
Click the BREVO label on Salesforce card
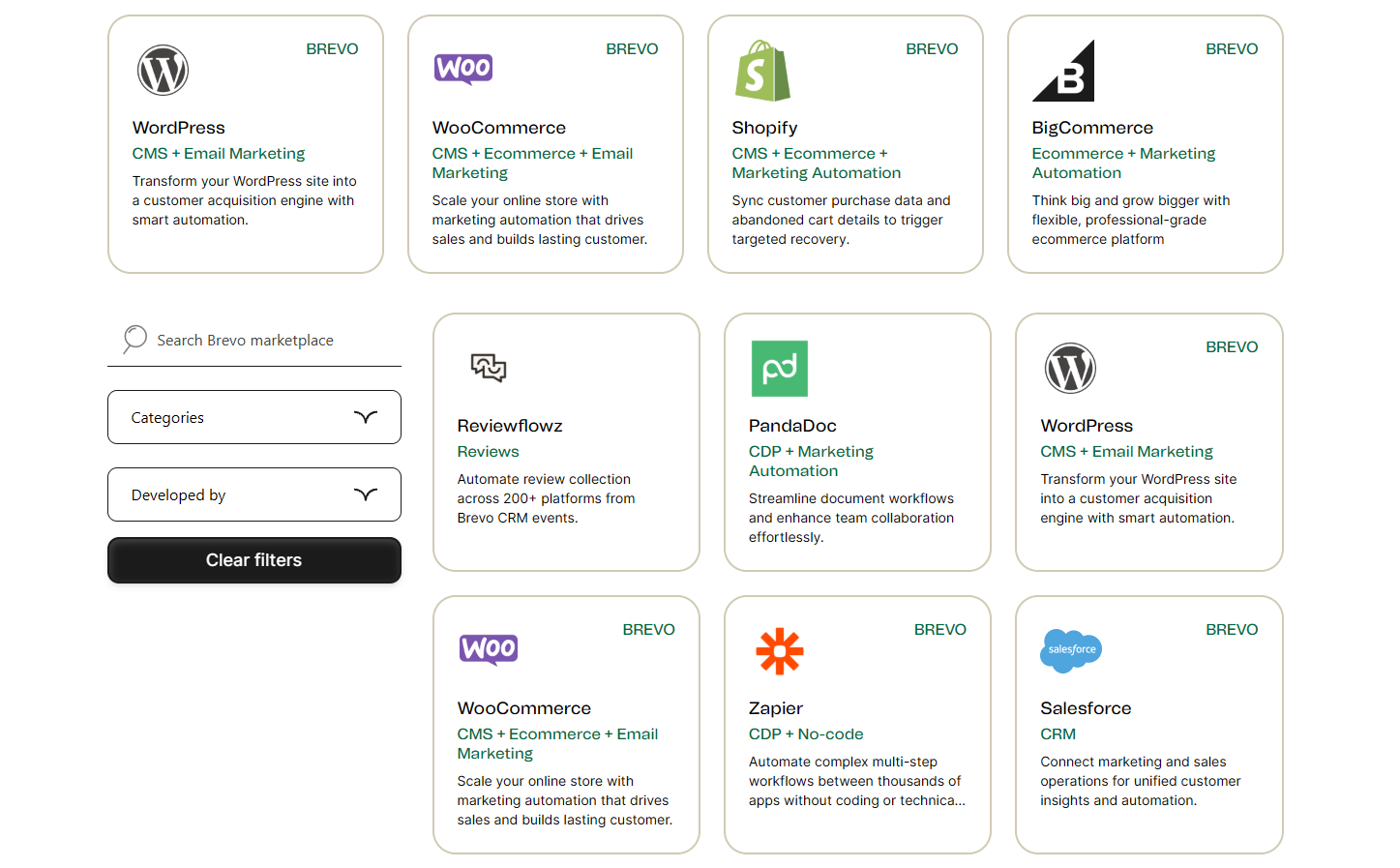pos(1232,630)
